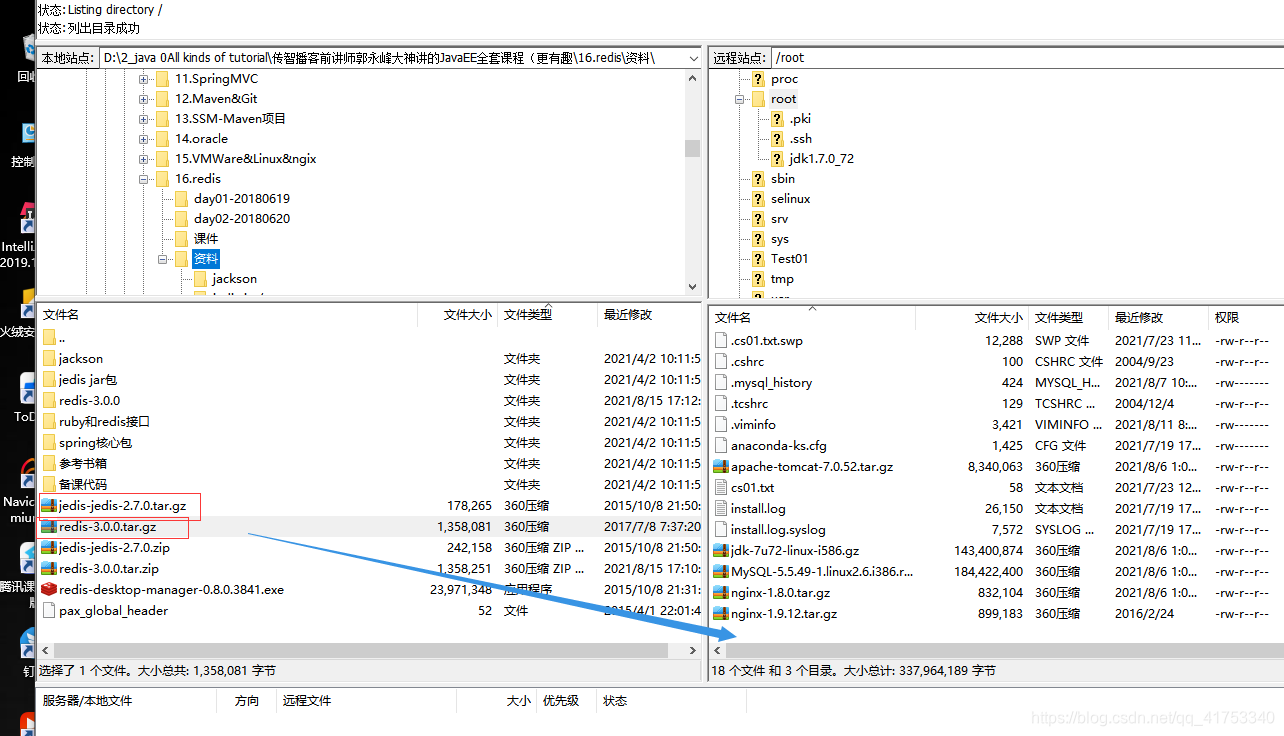Go to parent directory '..' entry
This screenshot has width=1284, height=736.
coord(61,338)
